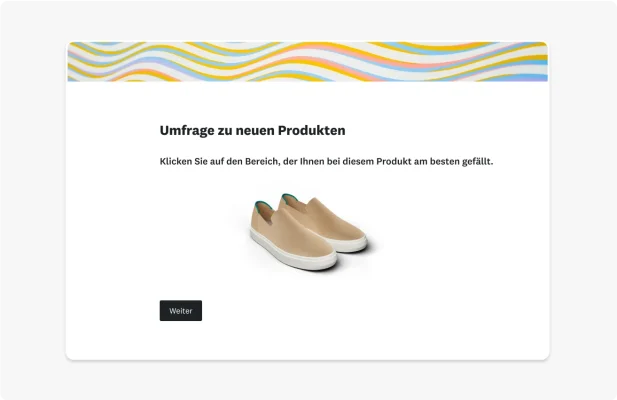
Task: Click the teal inner lining of the shoe
Action: [259, 204]
